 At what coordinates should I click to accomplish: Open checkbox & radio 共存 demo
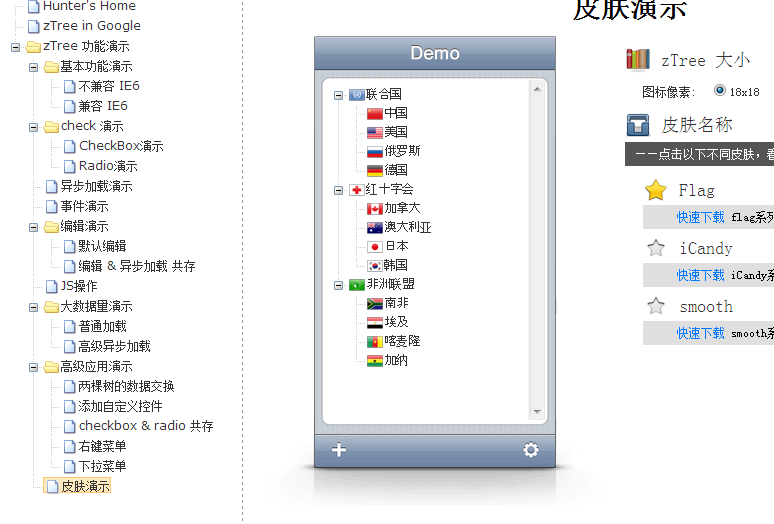pyautogui.click(x=146, y=426)
